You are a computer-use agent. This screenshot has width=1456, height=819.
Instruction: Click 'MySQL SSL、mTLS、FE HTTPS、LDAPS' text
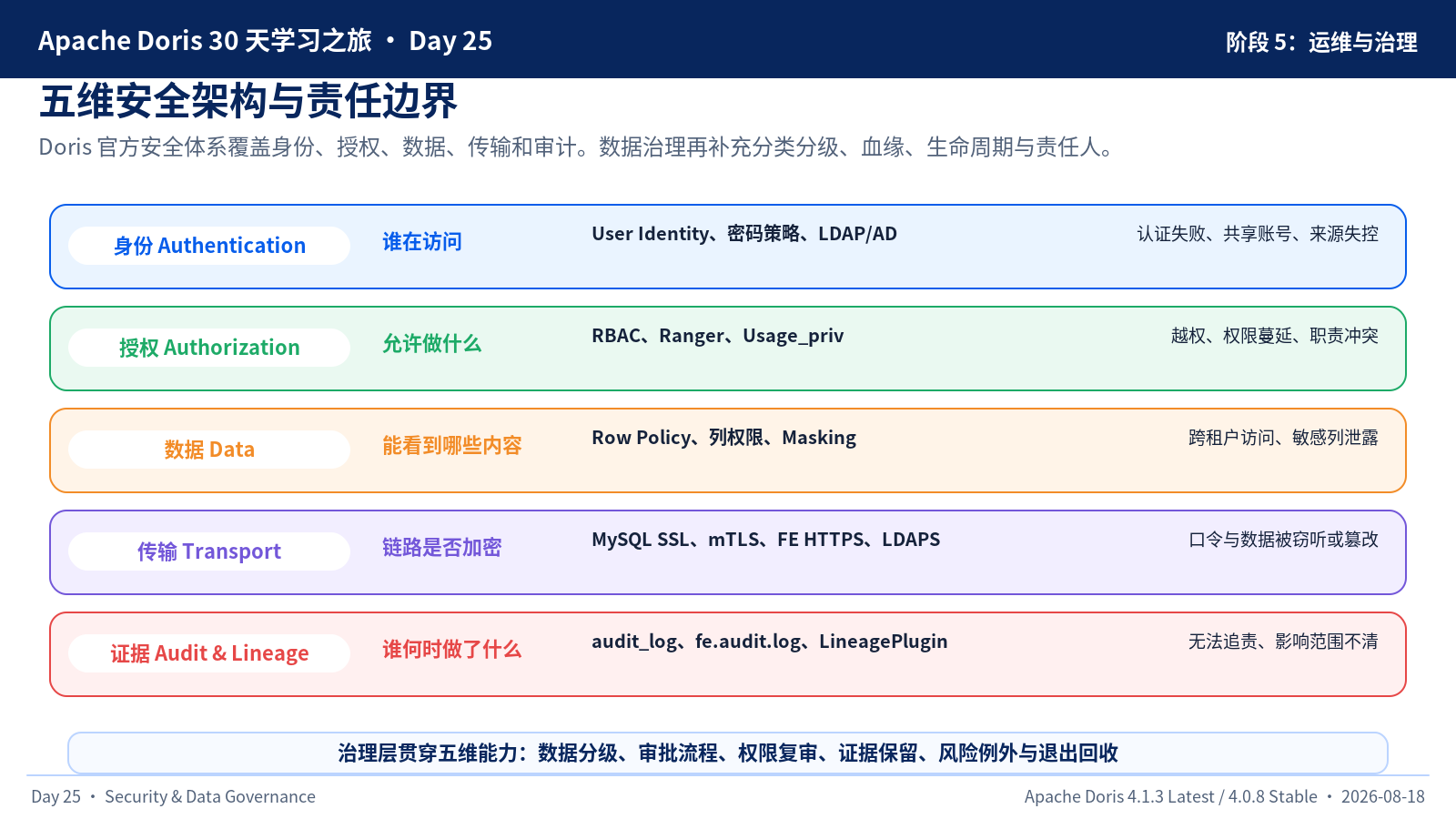[766, 540]
